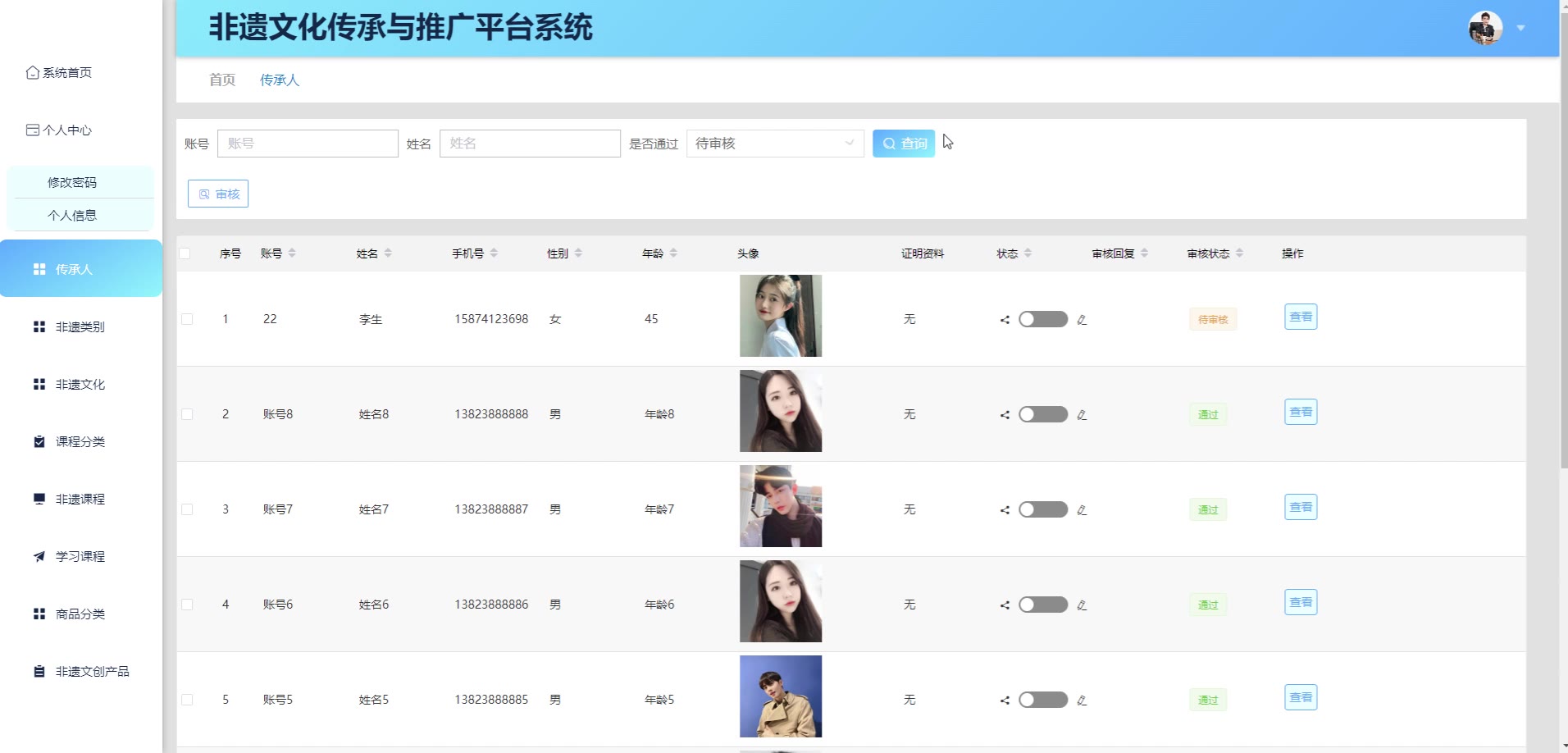
Task: Focus the 姓名 search input field
Action: click(530, 144)
